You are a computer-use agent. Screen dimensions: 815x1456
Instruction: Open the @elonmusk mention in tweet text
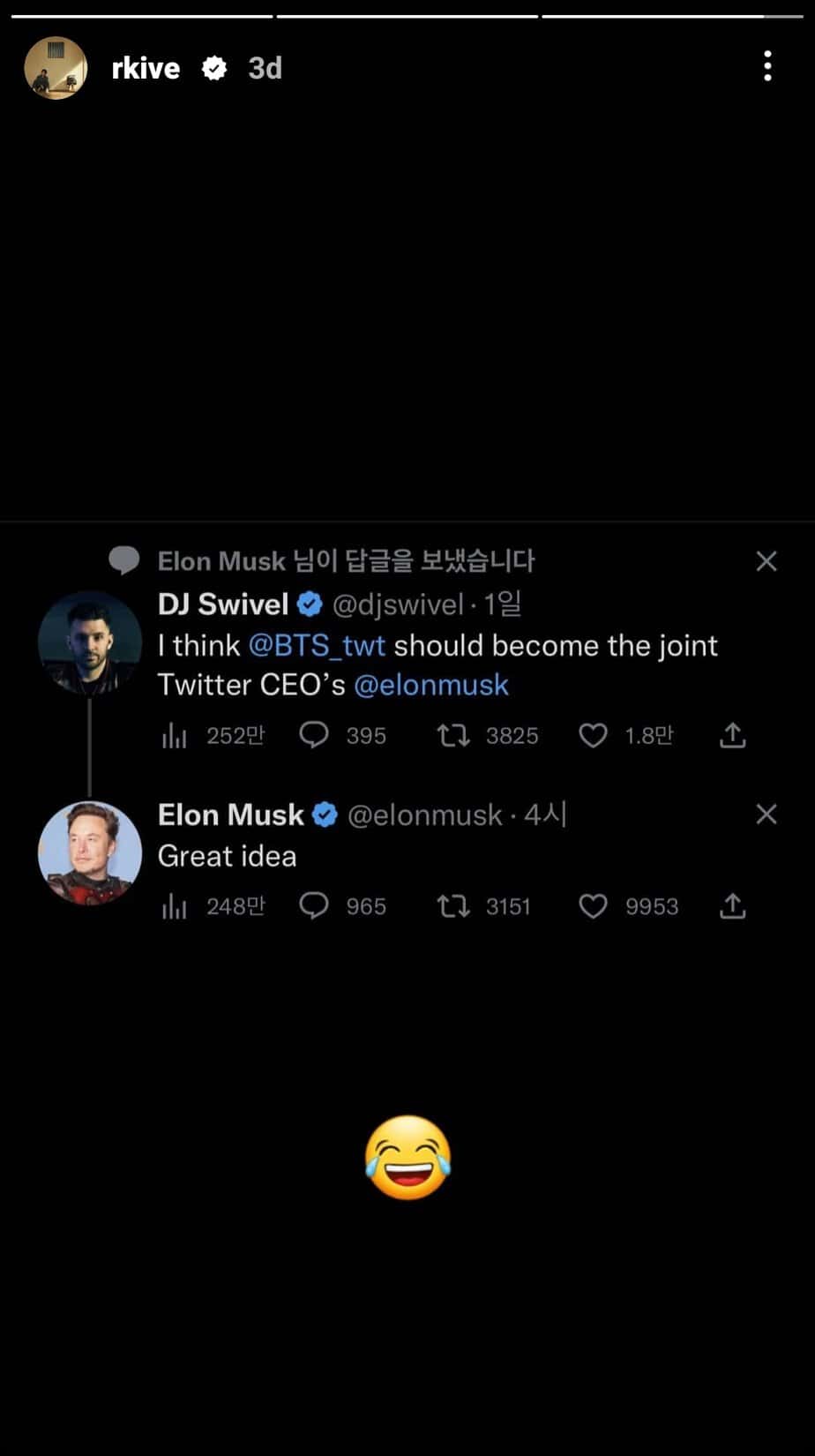tap(431, 685)
